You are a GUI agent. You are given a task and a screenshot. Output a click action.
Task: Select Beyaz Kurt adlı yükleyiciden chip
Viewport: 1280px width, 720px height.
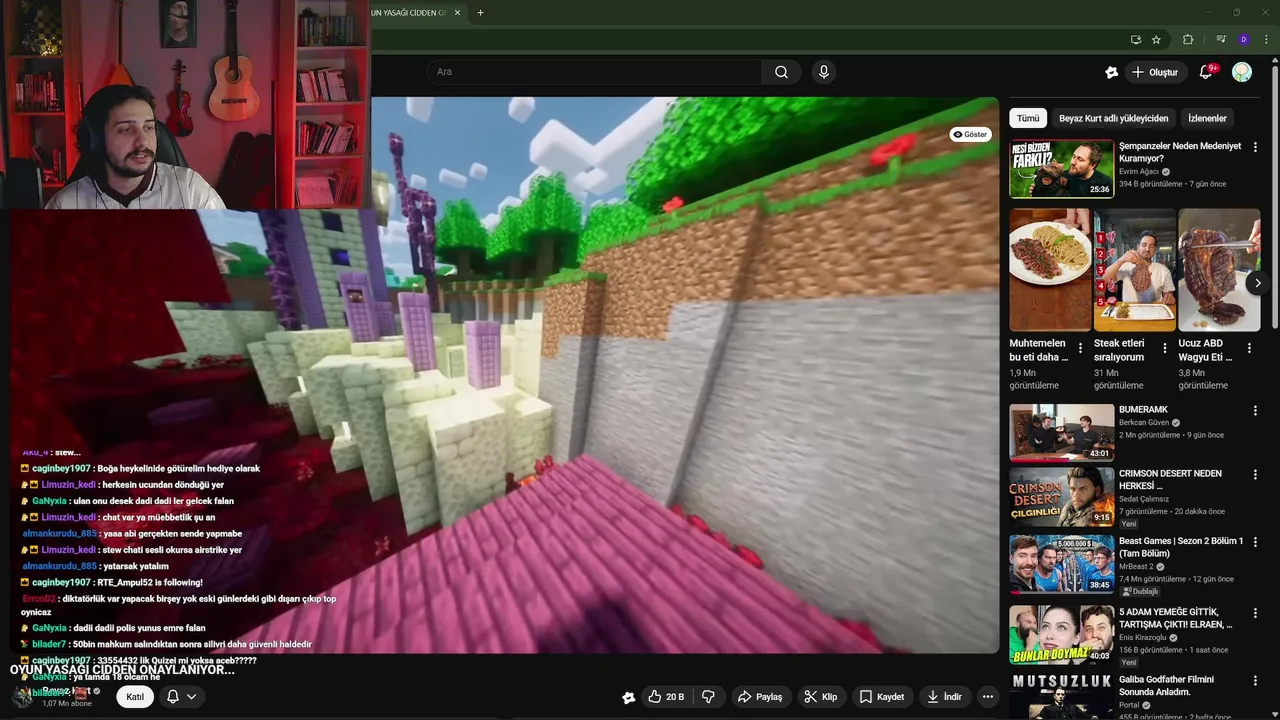coord(1113,118)
